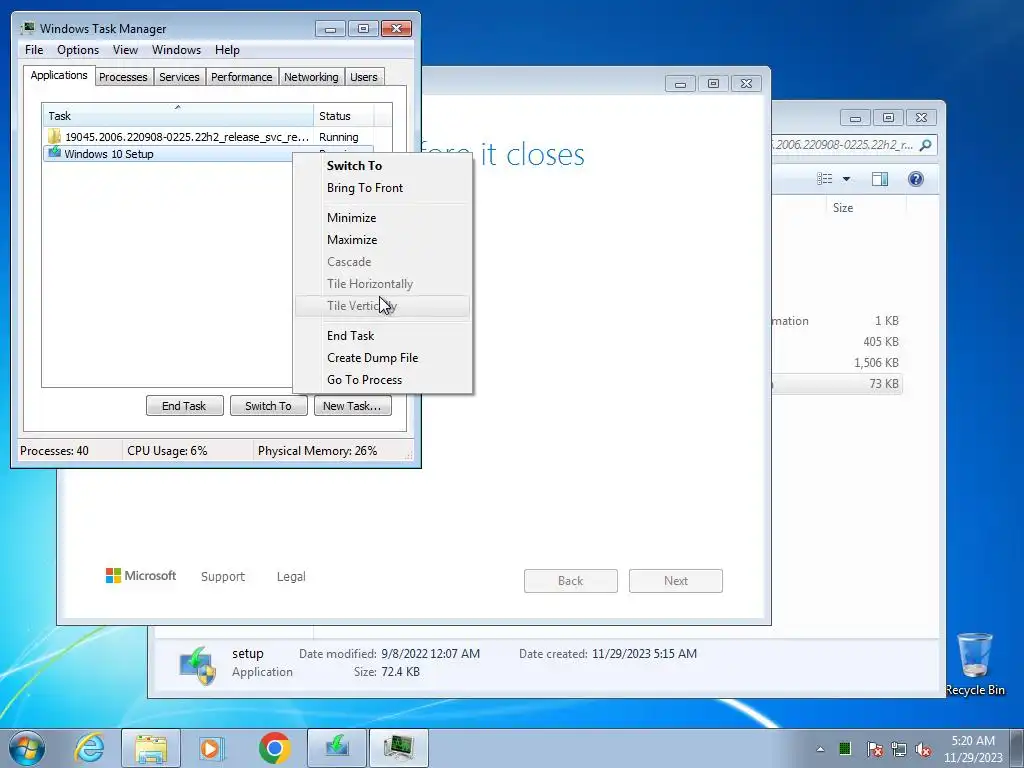Click Processes: 40 status entry
This screenshot has width=1024, height=768.
(54, 451)
